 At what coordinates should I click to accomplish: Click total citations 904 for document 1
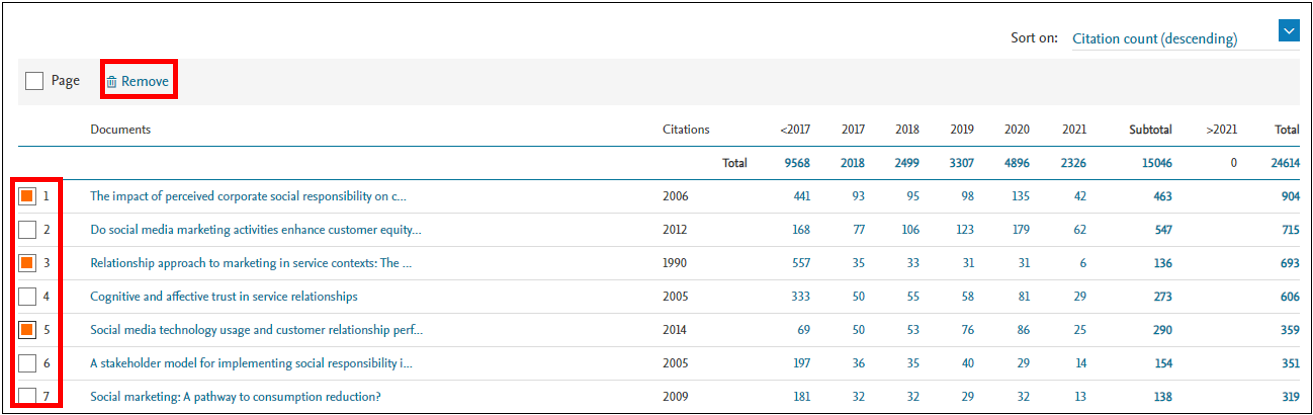click(1288, 196)
